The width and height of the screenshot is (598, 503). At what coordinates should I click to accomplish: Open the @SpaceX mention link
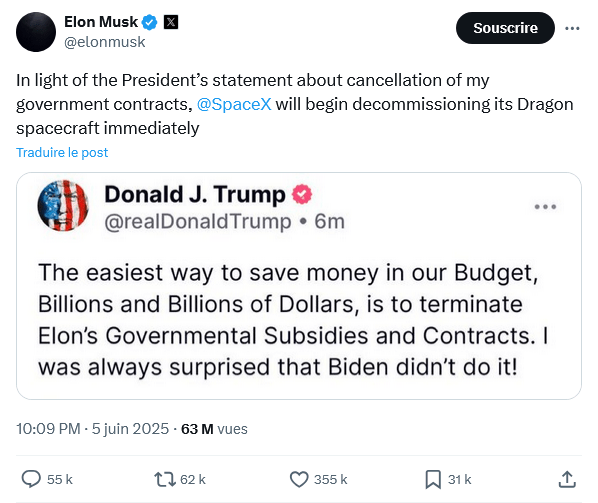234,104
